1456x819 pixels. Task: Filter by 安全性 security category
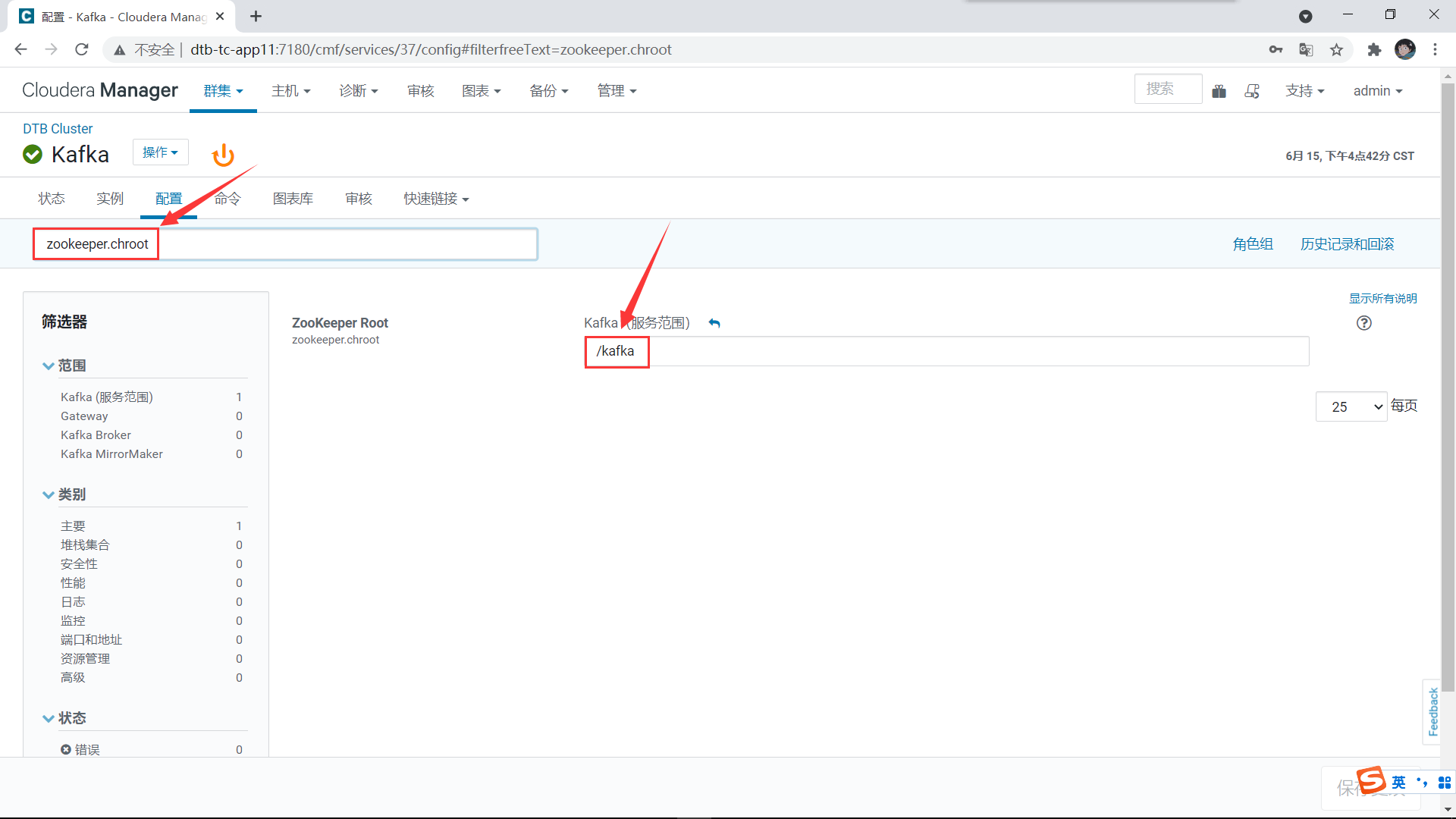tap(79, 564)
